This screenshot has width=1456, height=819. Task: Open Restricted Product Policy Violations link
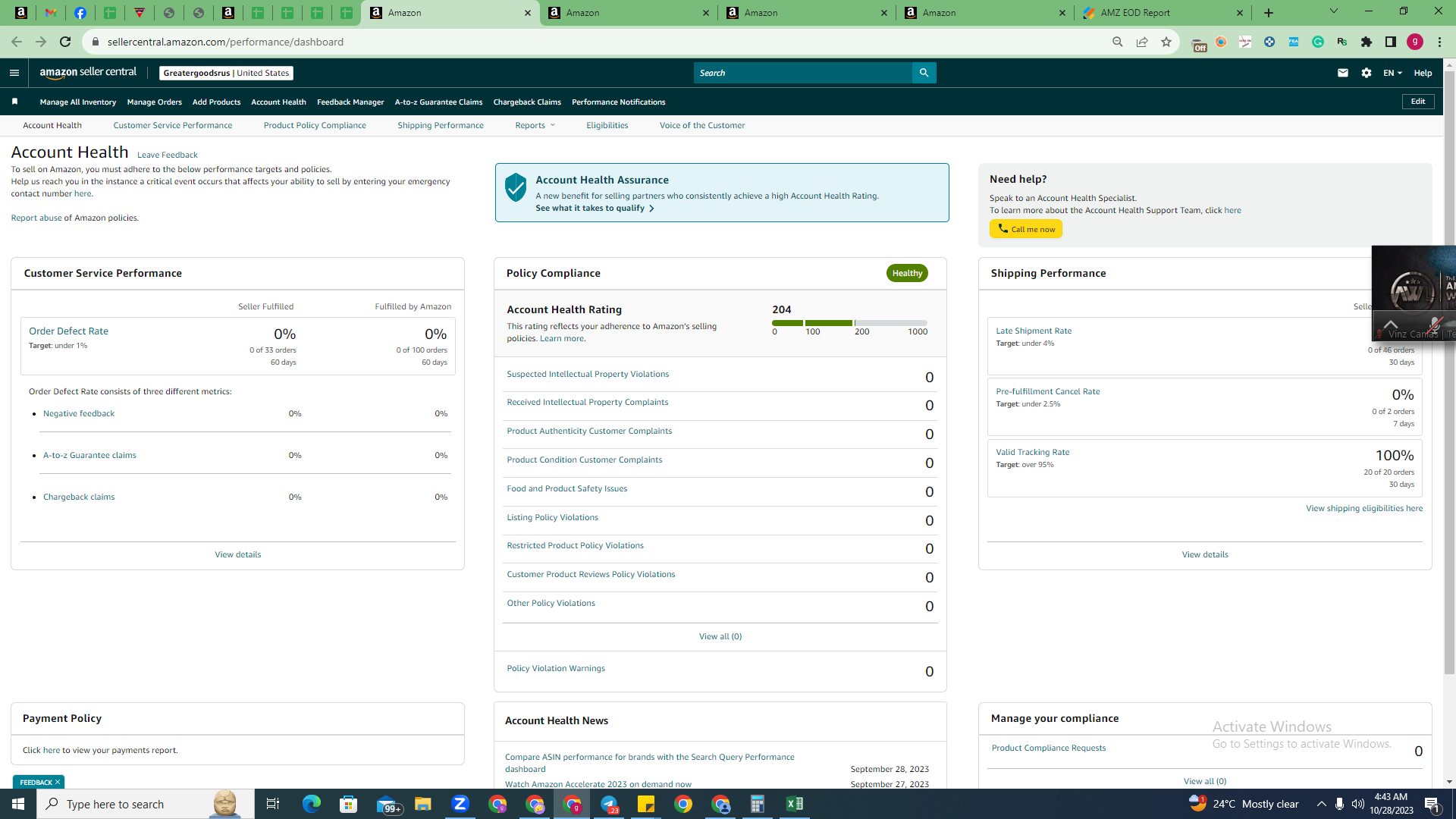point(575,545)
